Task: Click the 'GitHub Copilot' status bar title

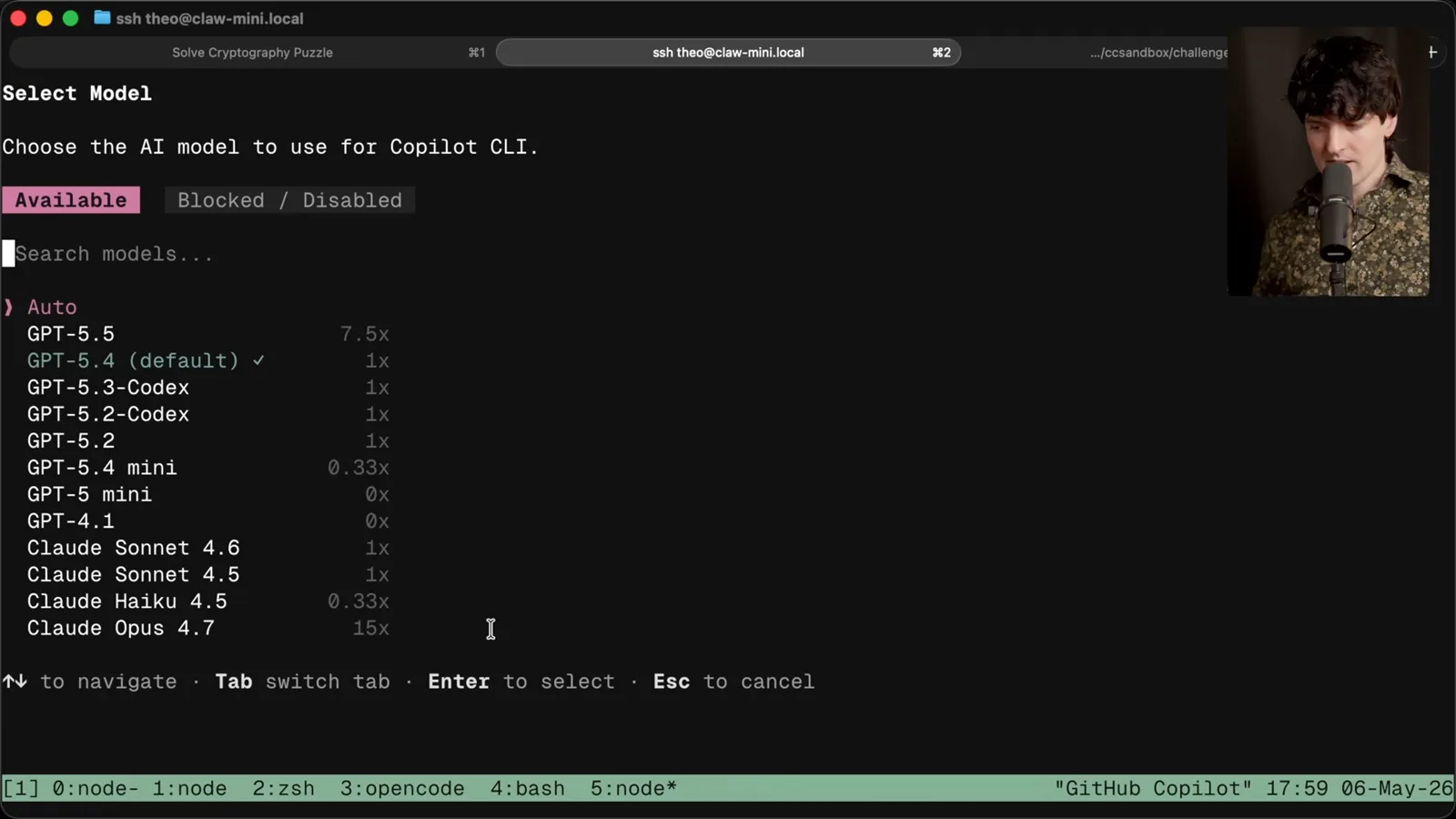Action: [x=1153, y=788]
